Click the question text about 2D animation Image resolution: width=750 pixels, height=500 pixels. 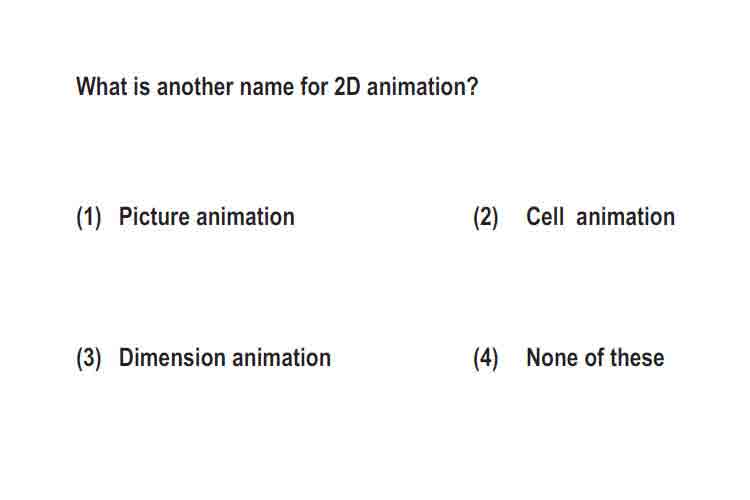click(x=277, y=87)
